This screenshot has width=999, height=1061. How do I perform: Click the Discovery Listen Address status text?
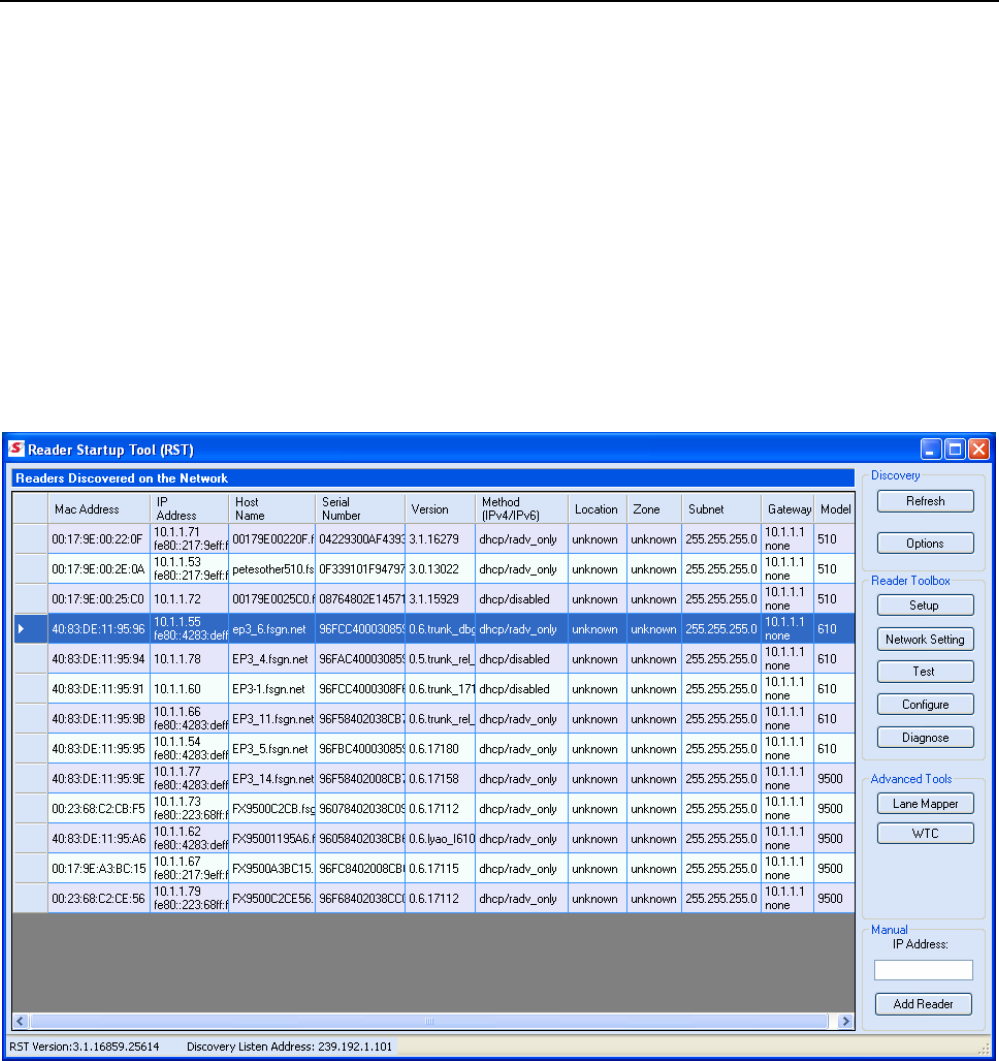(289, 1047)
